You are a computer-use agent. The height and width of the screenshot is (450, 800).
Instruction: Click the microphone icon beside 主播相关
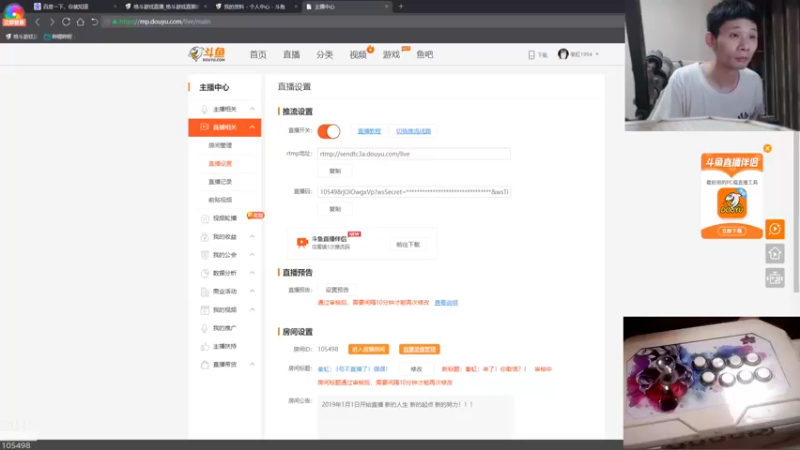pos(205,109)
